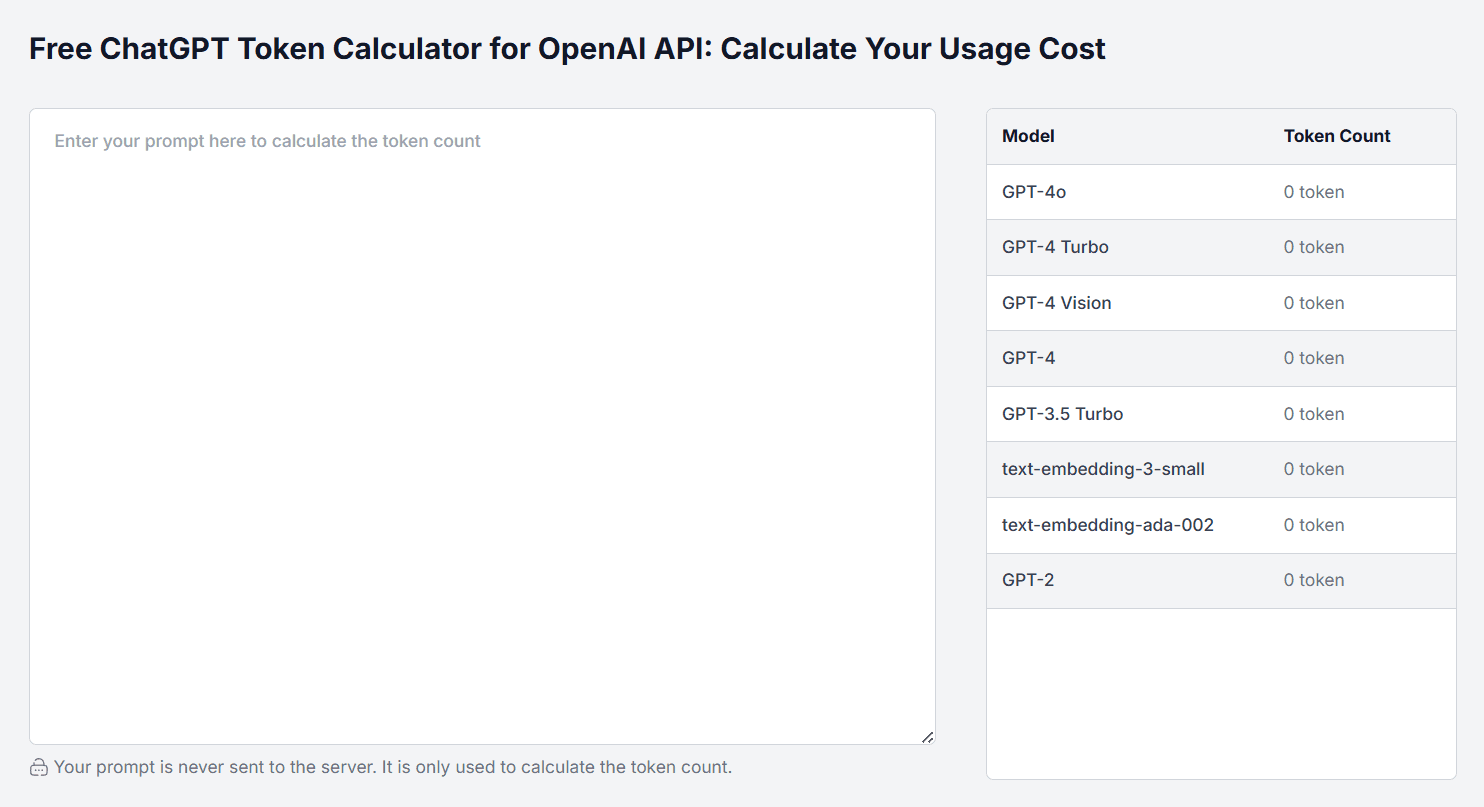The width and height of the screenshot is (1484, 807).
Task: Select text-embedding-ada-002 model label
Action: [1108, 525]
